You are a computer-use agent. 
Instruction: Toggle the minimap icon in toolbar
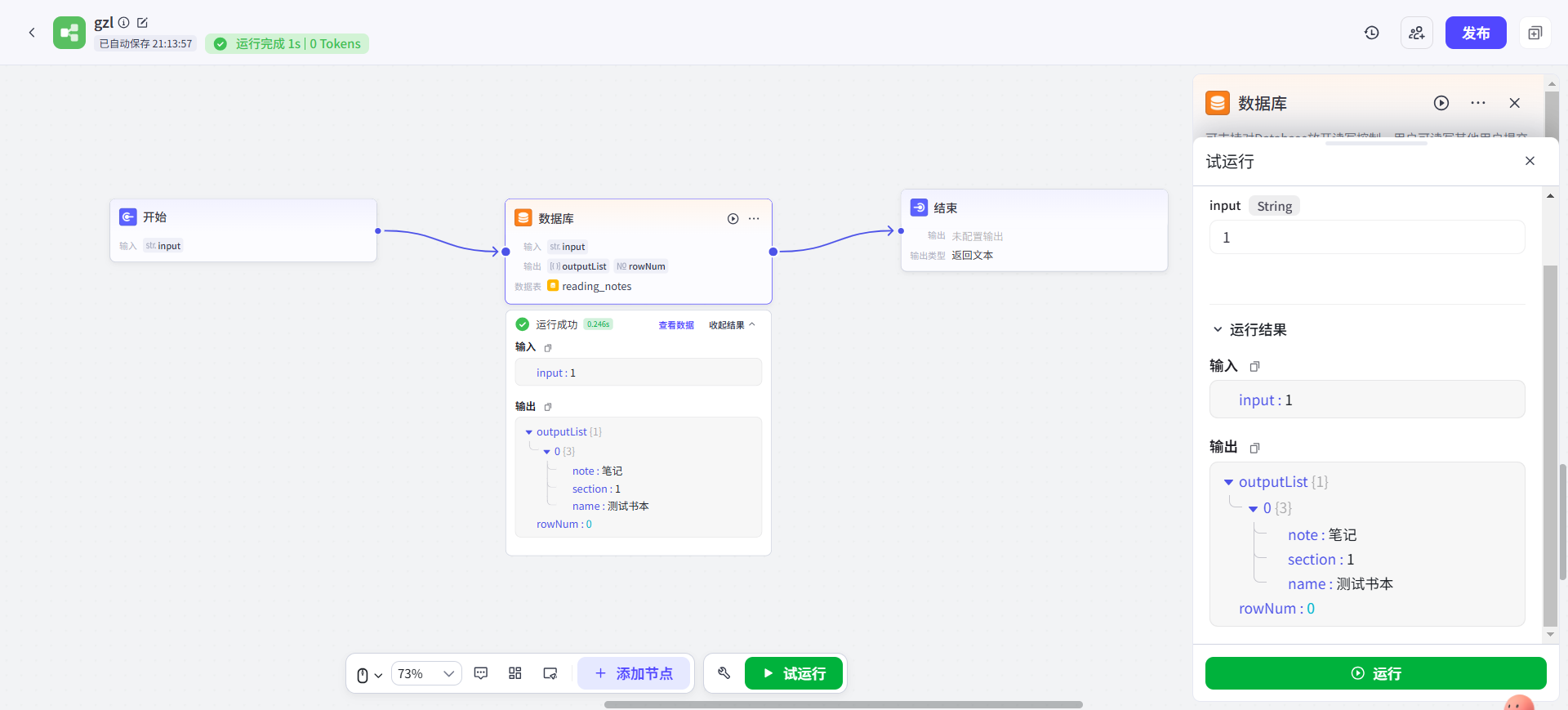click(550, 673)
